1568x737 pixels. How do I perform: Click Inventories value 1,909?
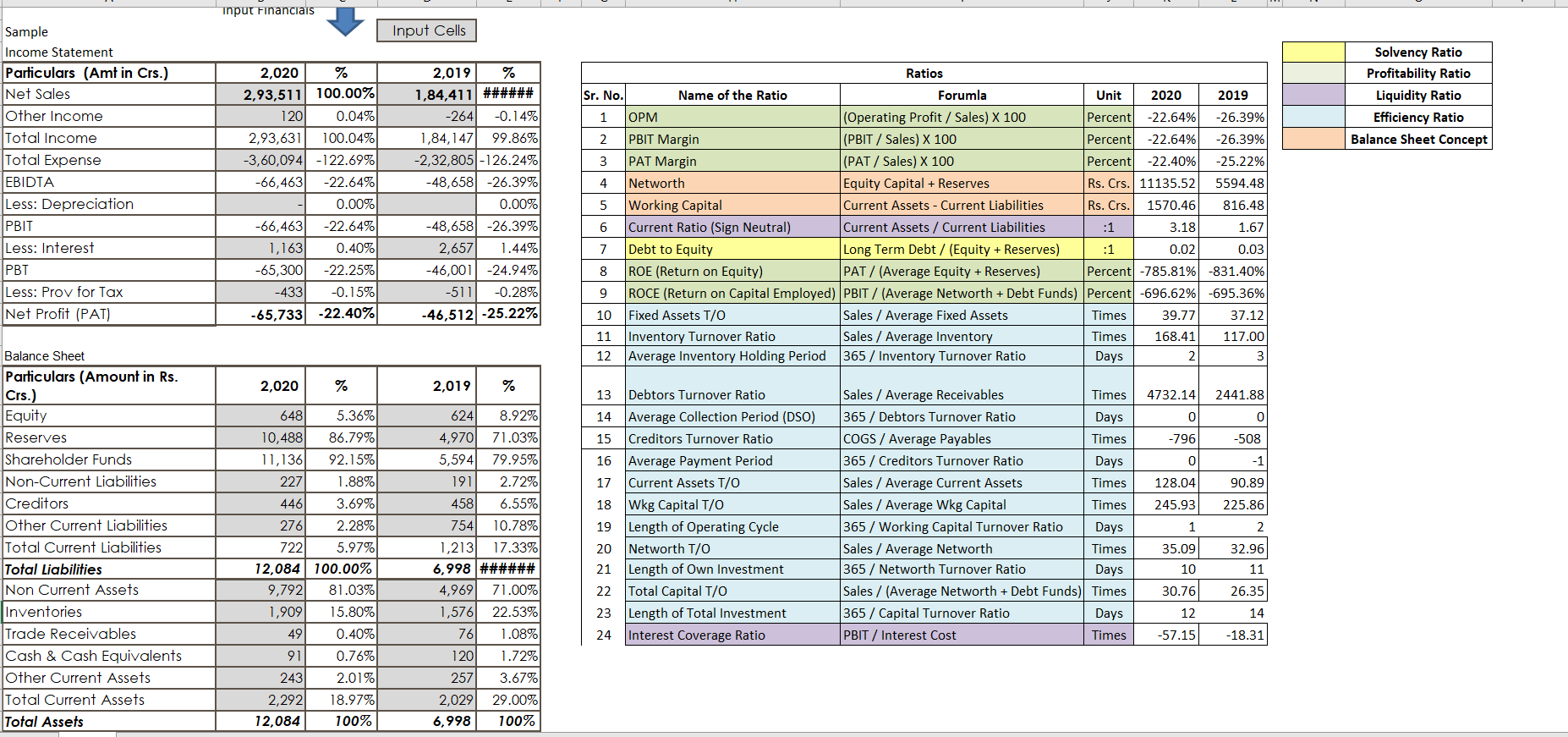click(260, 612)
